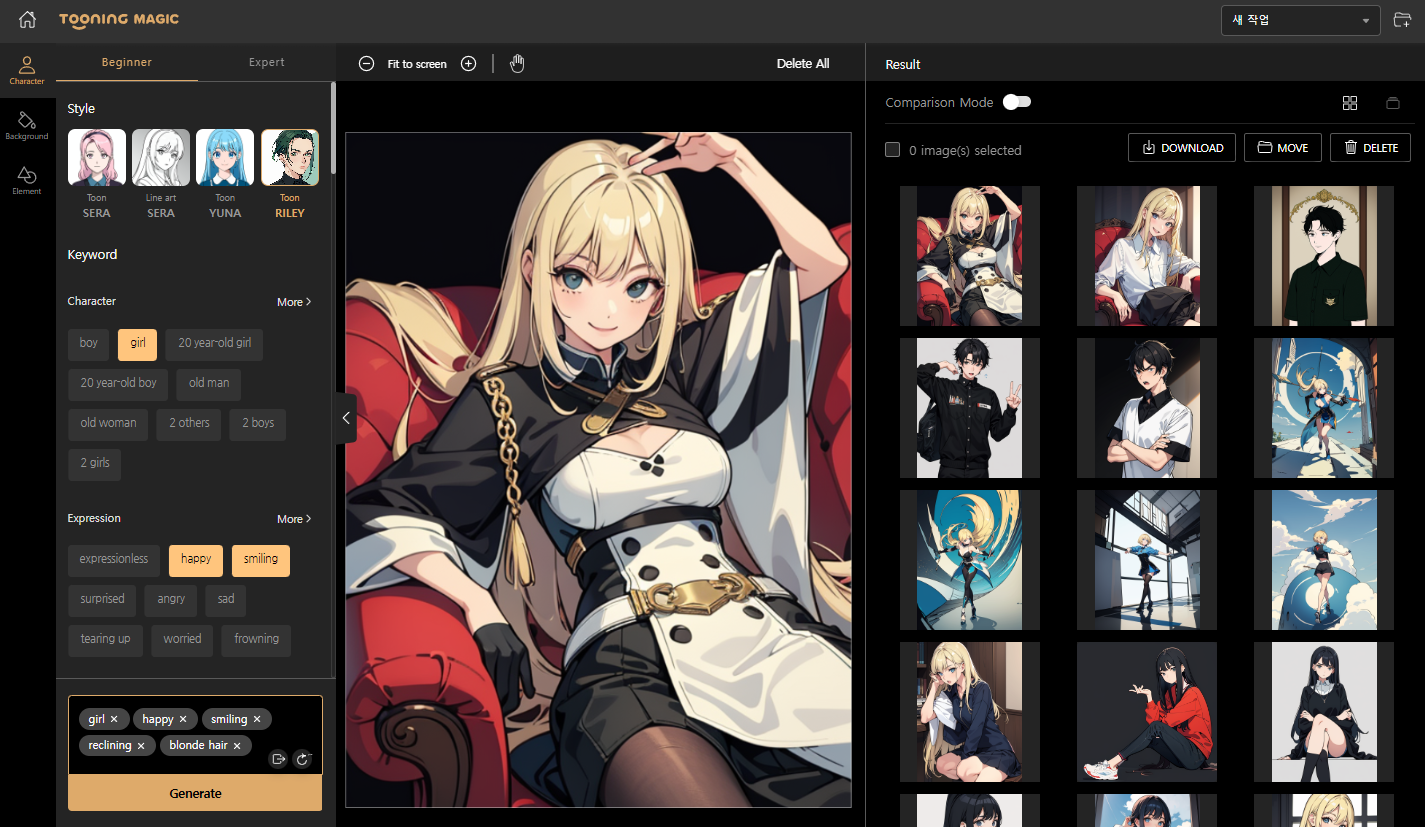Switch to the Expert tab
The height and width of the screenshot is (827, 1425).
point(267,62)
